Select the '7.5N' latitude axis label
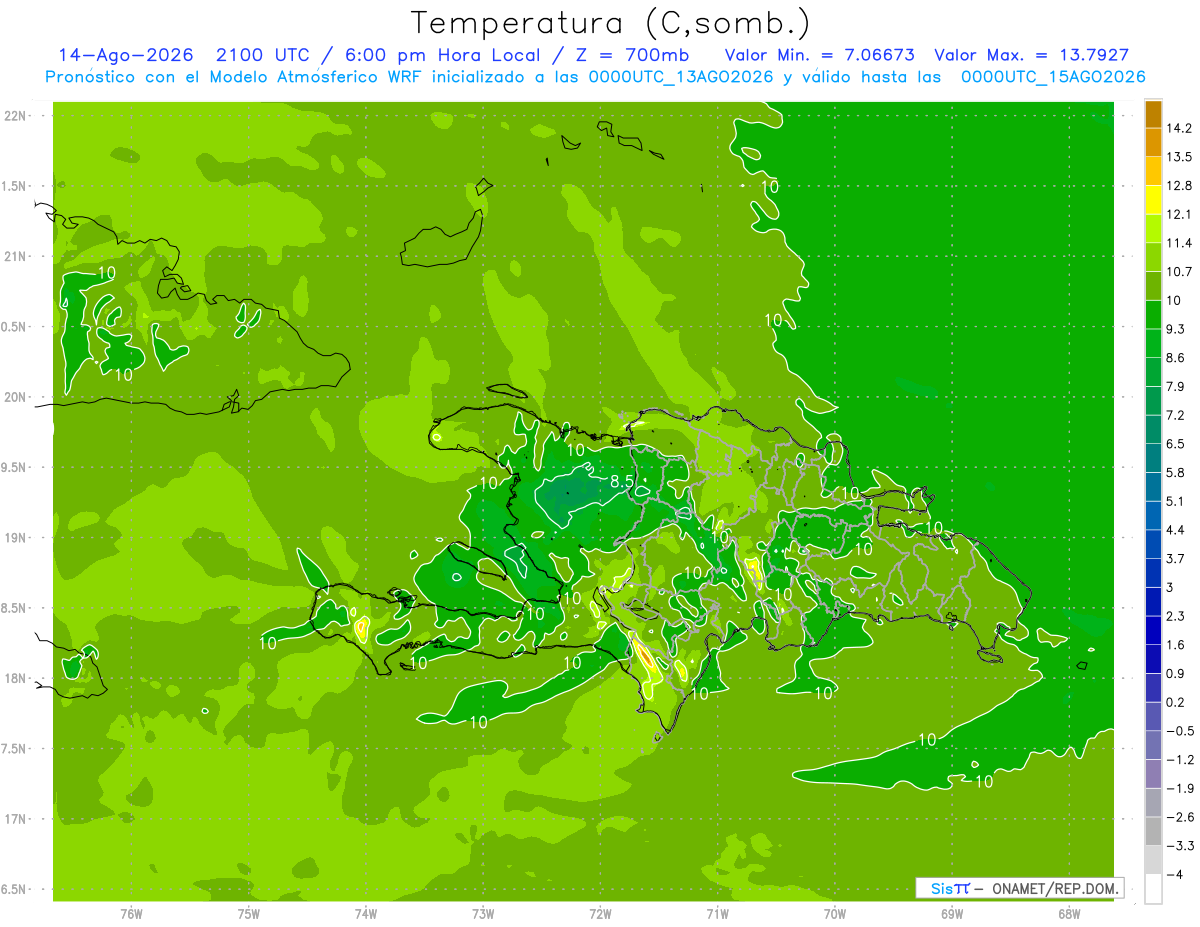Viewport: 1200px width, 927px height. 14,749
